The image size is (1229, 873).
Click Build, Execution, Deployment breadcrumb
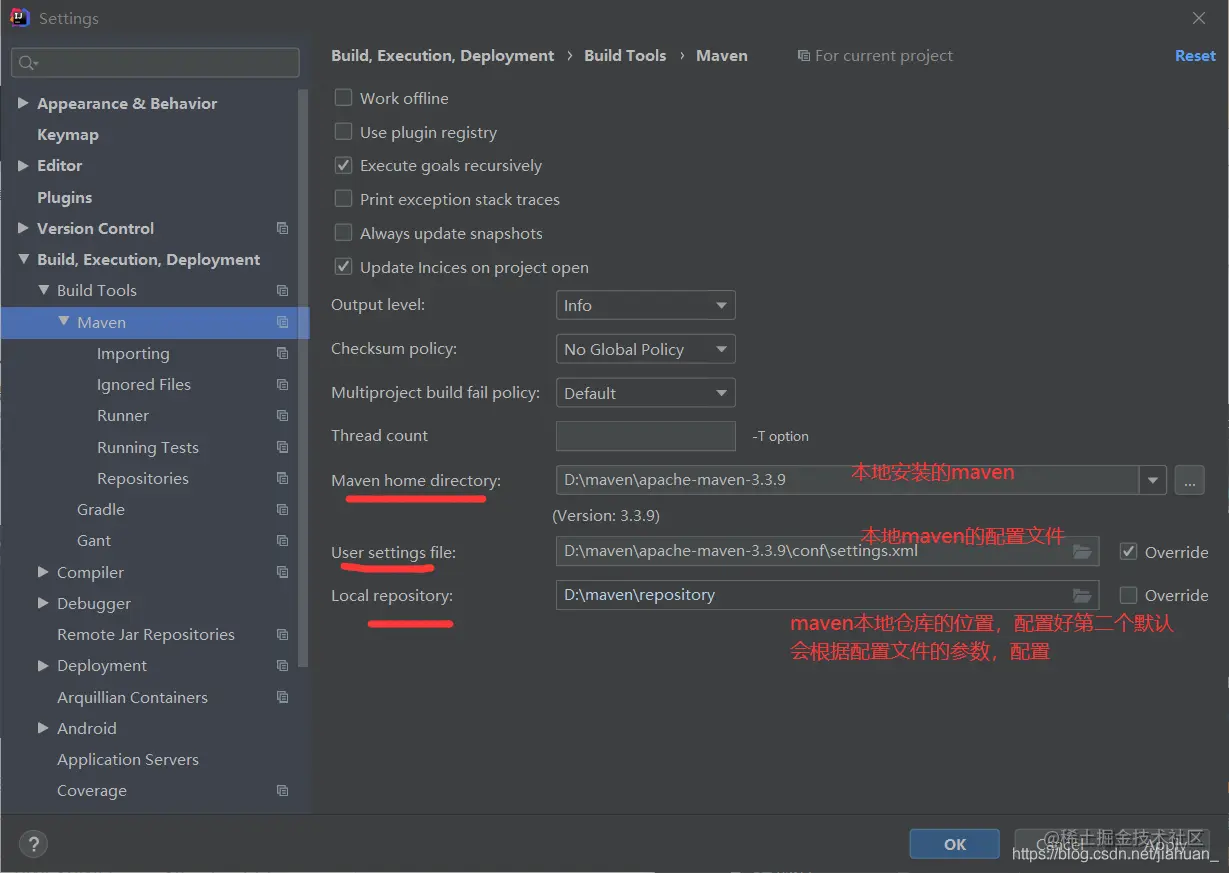pos(443,56)
